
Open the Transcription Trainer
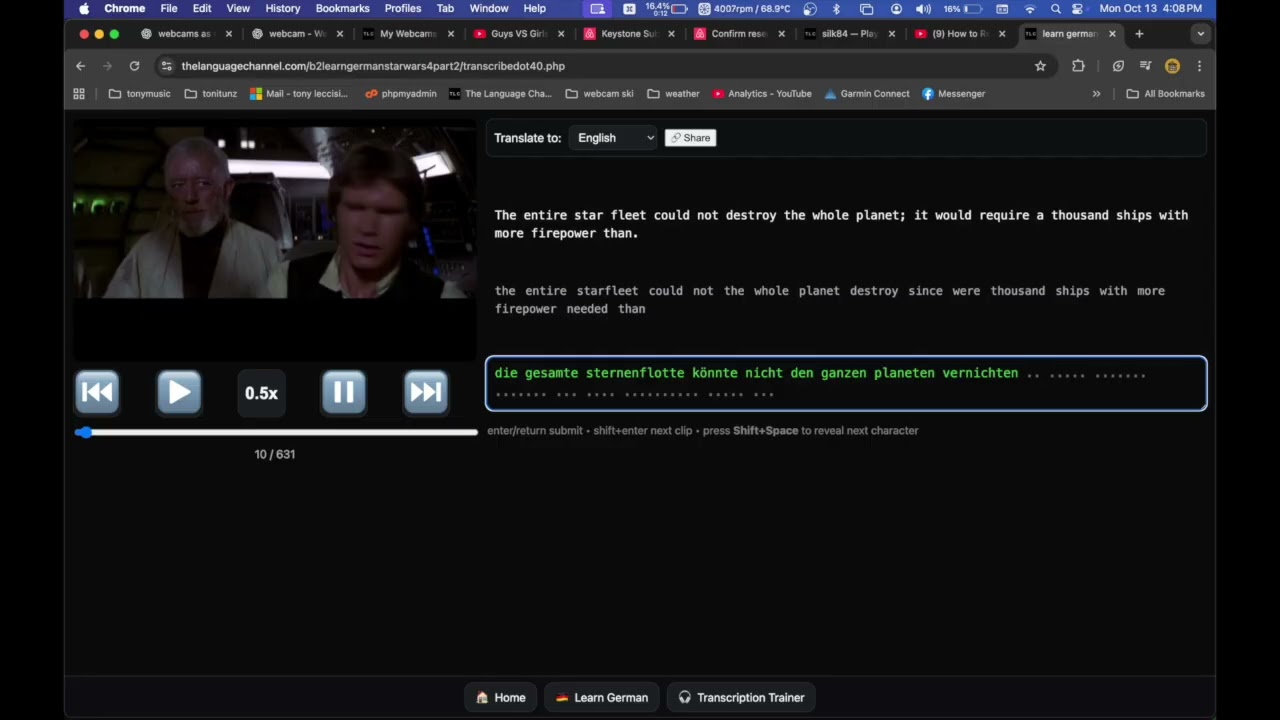pos(741,697)
